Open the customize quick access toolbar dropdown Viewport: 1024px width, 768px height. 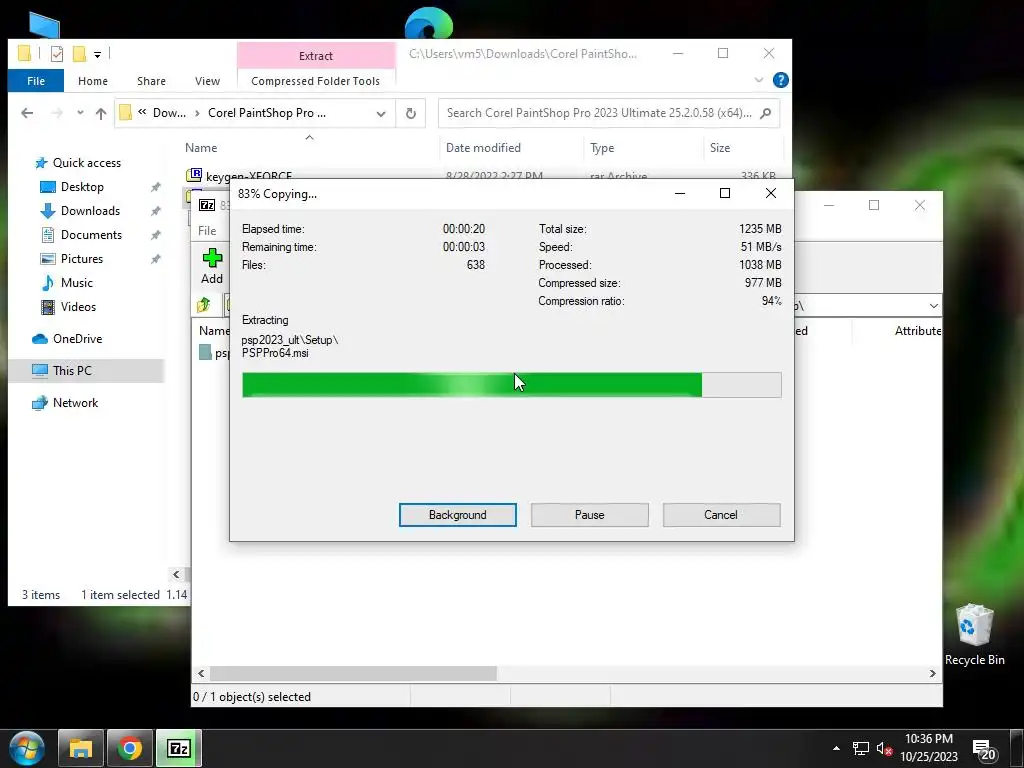[x=97, y=55]
